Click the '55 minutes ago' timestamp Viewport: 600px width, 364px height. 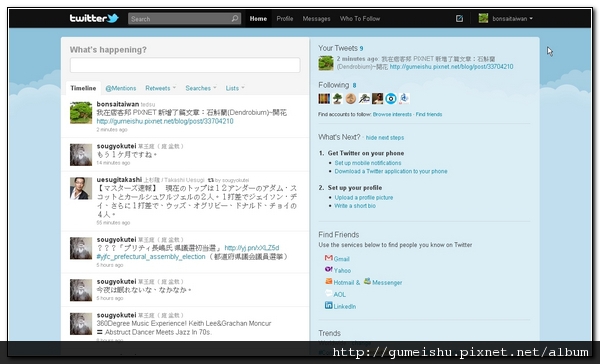tap(113, 222)
